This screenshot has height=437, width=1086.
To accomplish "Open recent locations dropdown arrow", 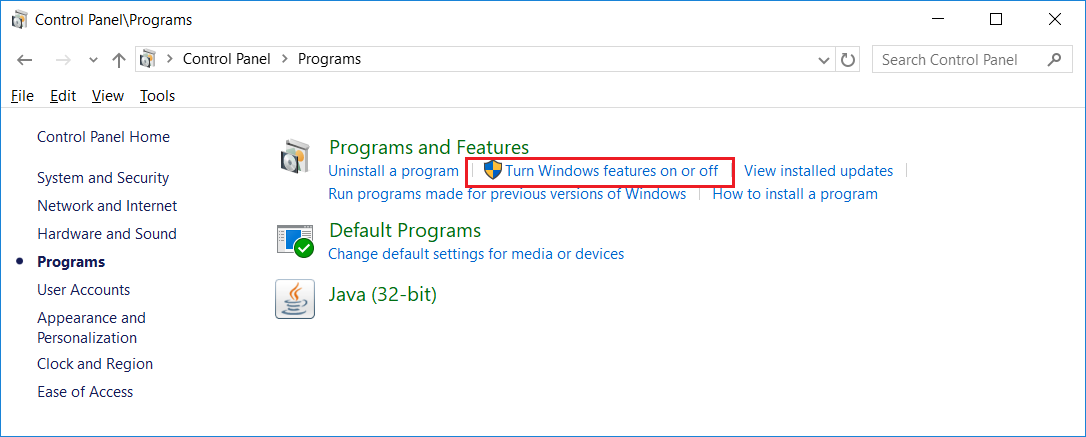I will click(x=94, y=60).
